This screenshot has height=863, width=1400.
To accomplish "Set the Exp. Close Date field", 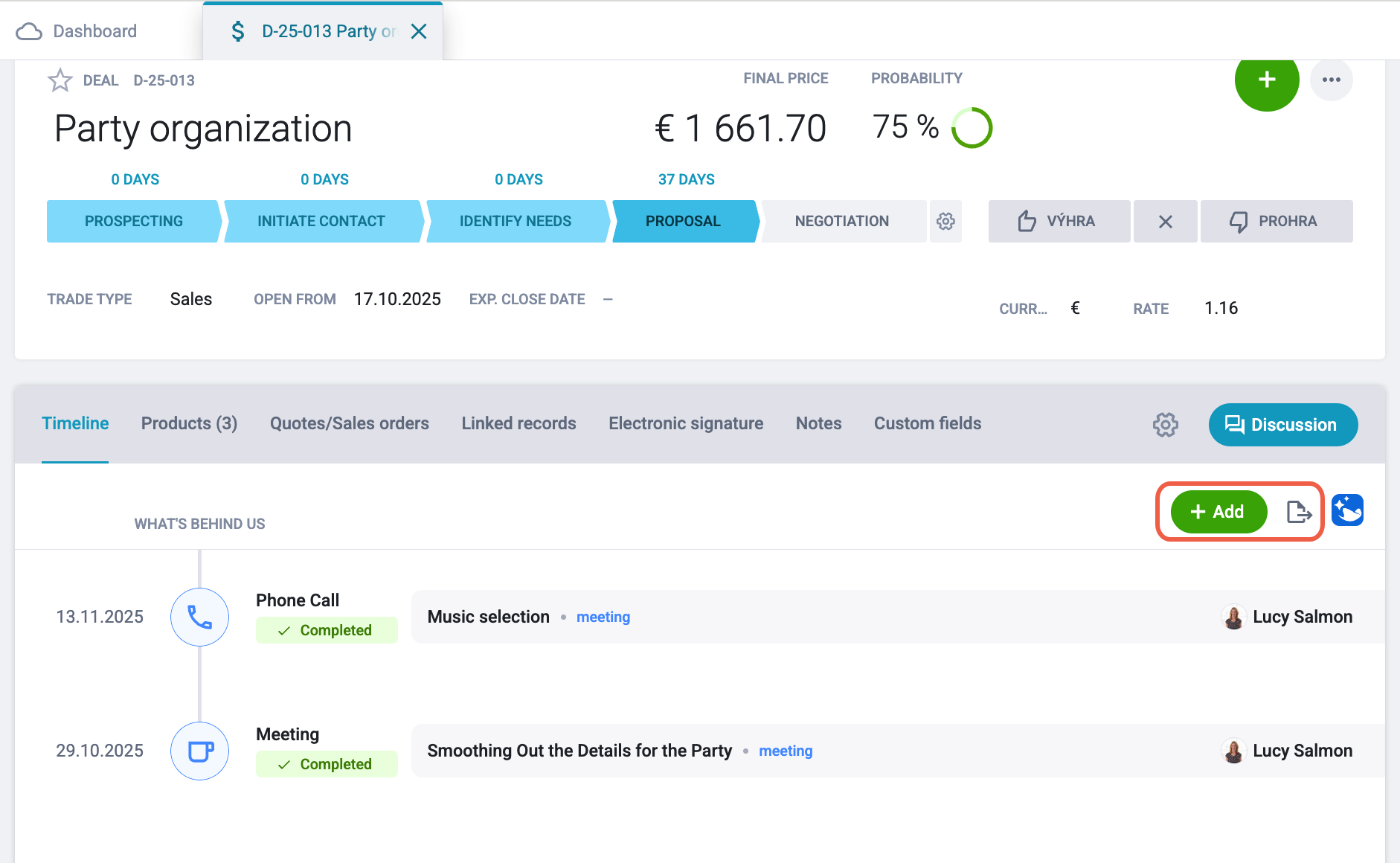I will click(x=608, y=299).
